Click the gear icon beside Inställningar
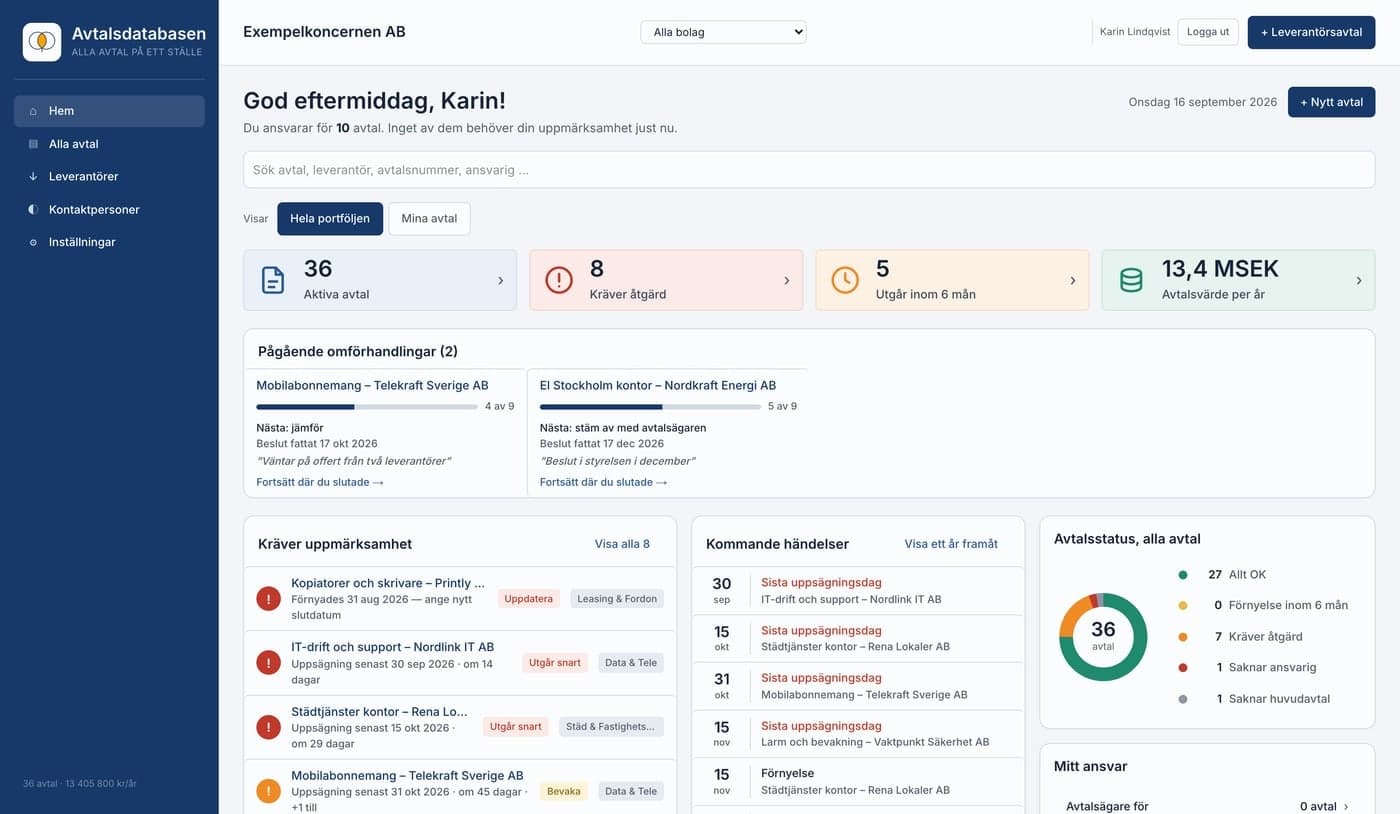This screenshot has height=814, width=1400. pyautogui.click(x=33, y=243)
